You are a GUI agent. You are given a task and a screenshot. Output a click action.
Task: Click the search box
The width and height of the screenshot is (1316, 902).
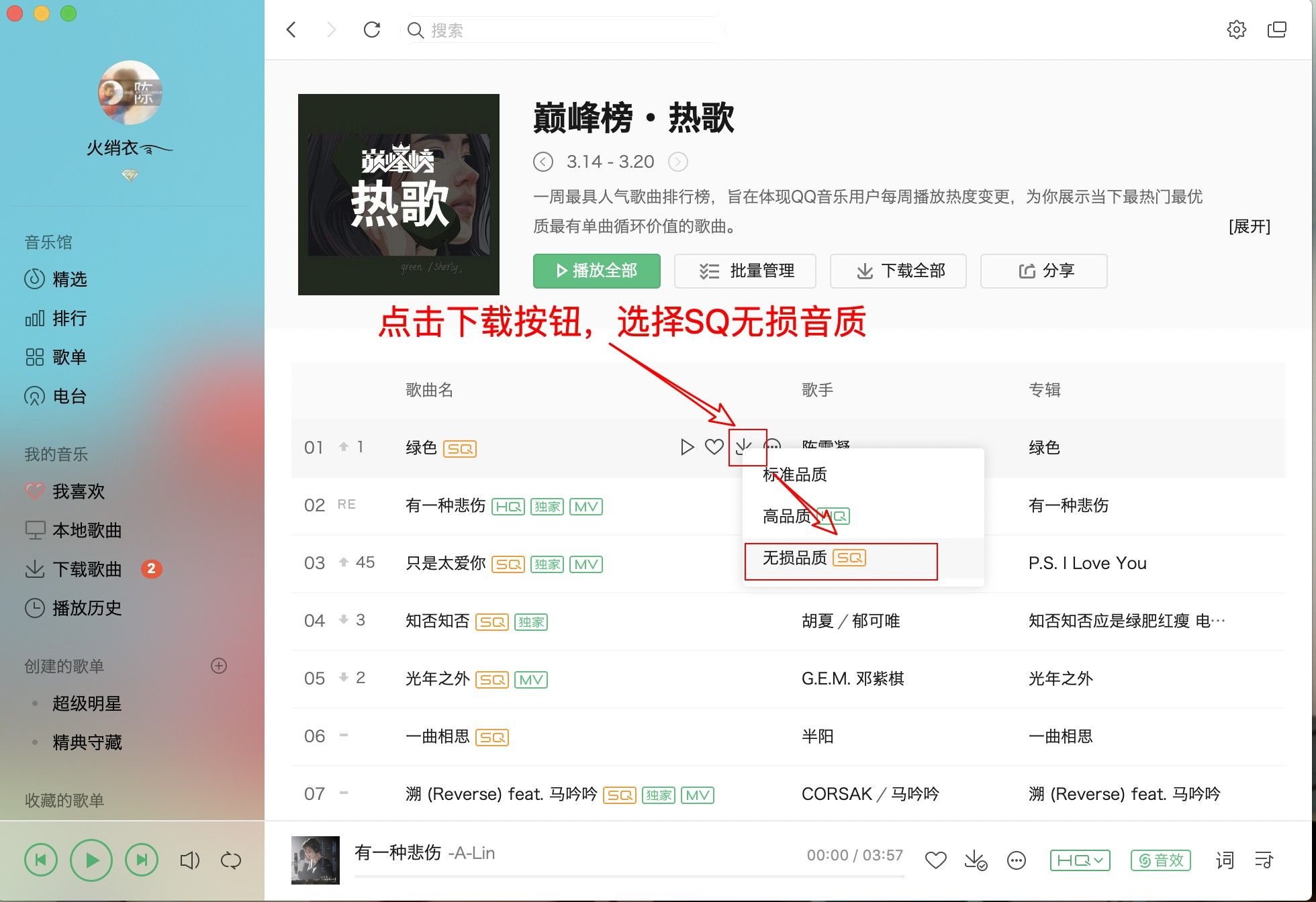click(564, 30)
